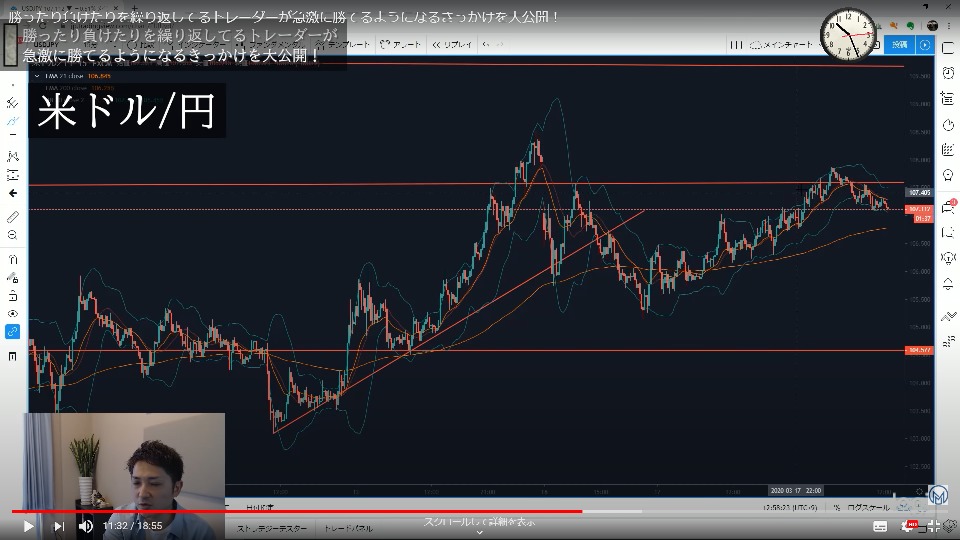This screenshot has width=960, height=540.
Task: Collapse the EMA 21 indicator legend
Action: [38, 75]
